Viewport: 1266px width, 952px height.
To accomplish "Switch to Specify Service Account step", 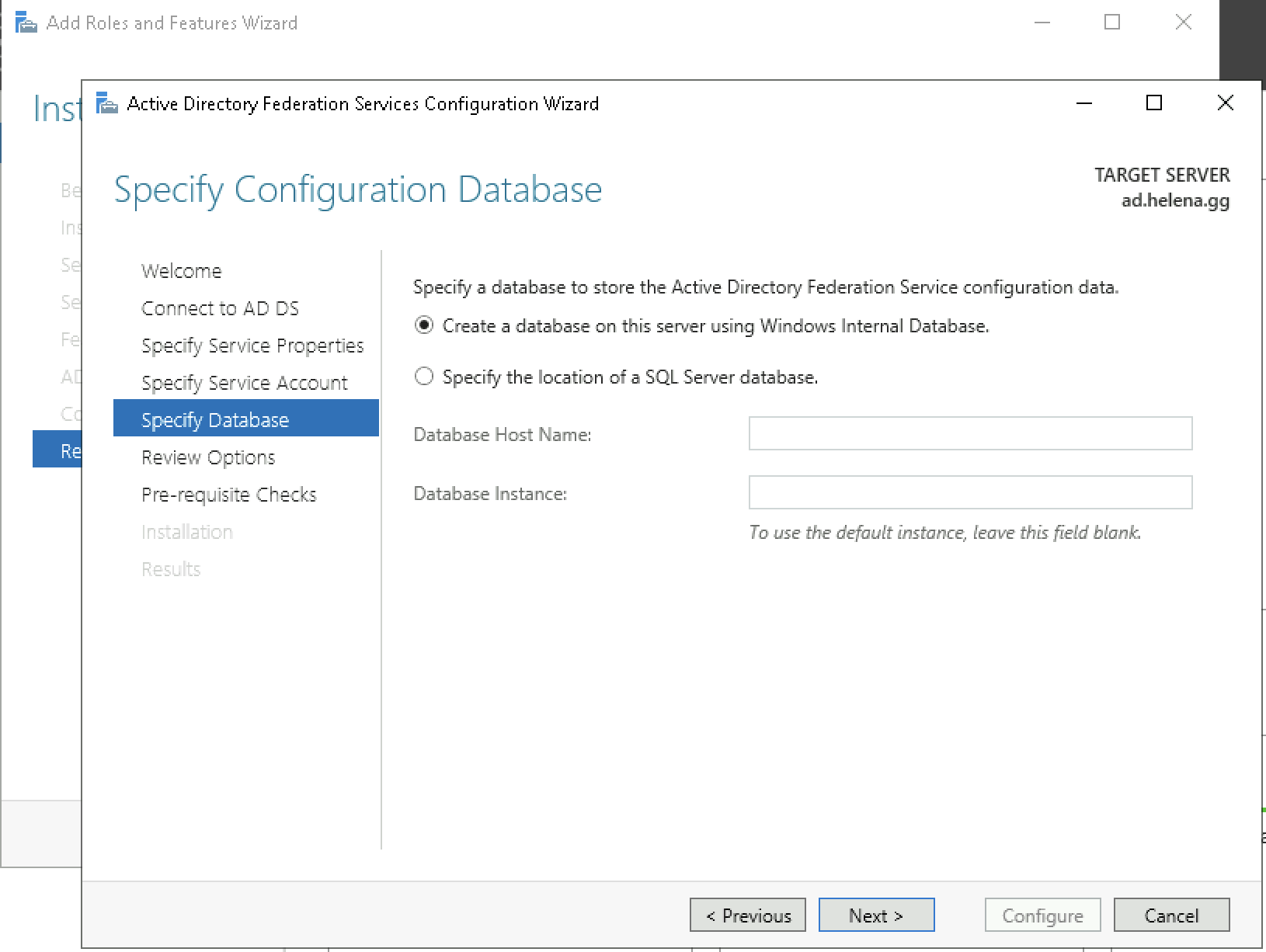I will tap(244, 383).
